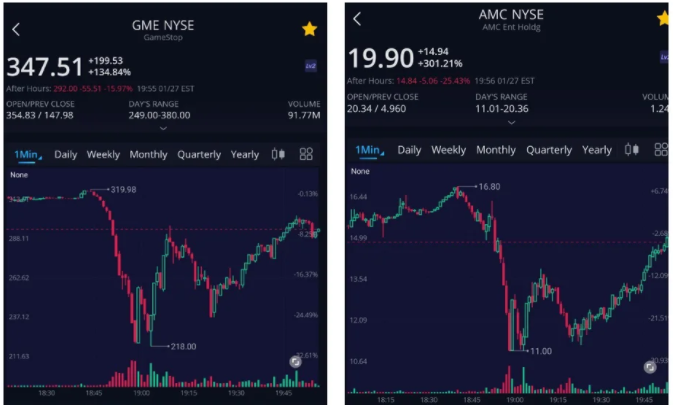Open the GME chart layout grid icon
673x405 pixels.
(306, 154)
